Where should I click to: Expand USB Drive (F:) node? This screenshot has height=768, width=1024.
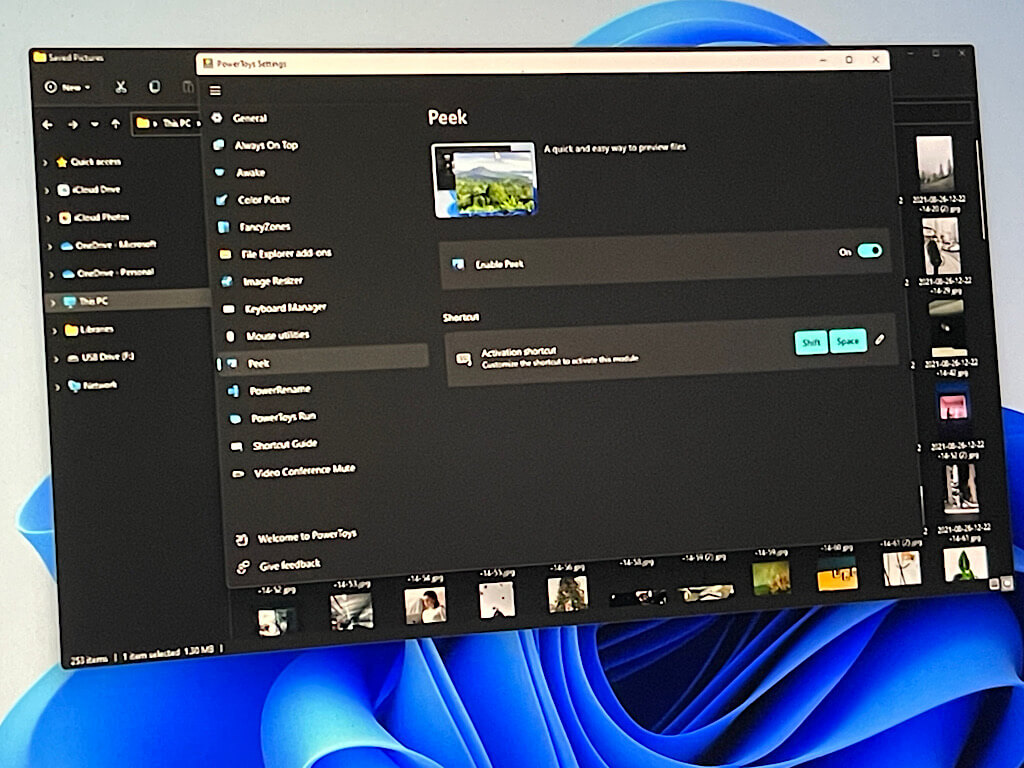(x=57, y=359)
